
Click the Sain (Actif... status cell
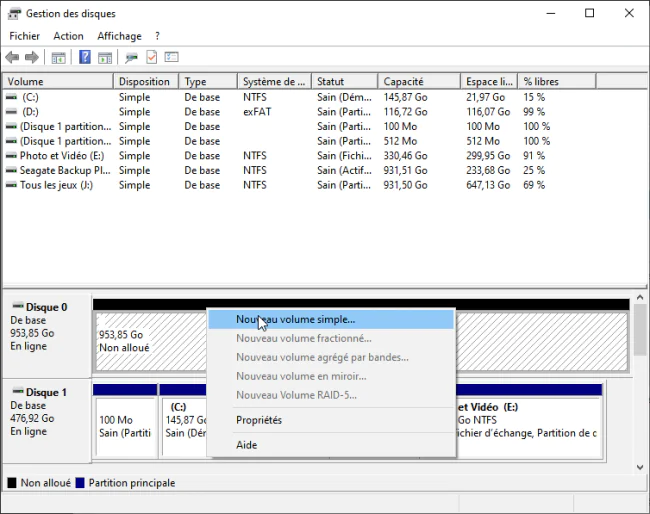coord(344,170)
